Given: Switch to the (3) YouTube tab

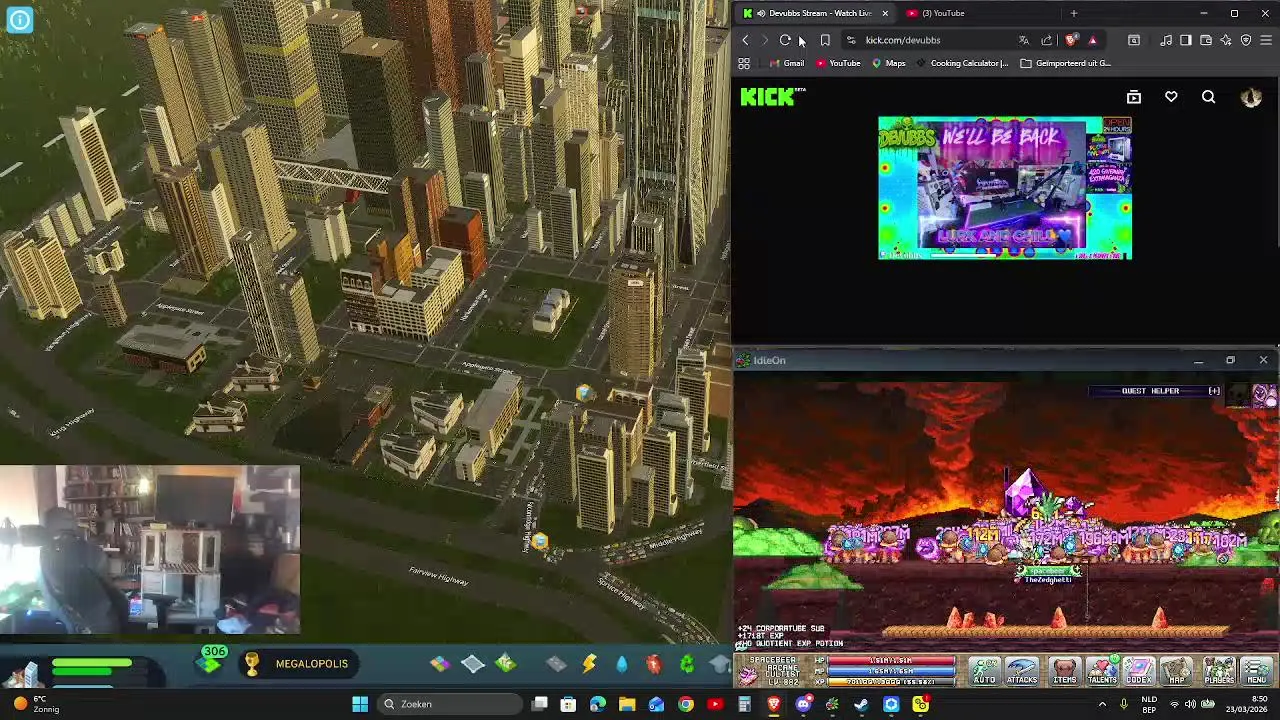Looking at the screenshot, I should coord(942,13).
